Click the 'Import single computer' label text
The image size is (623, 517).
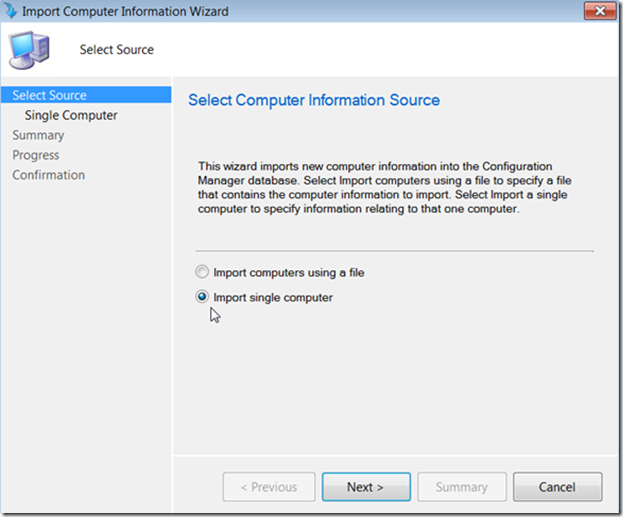(x=273, y=297)
